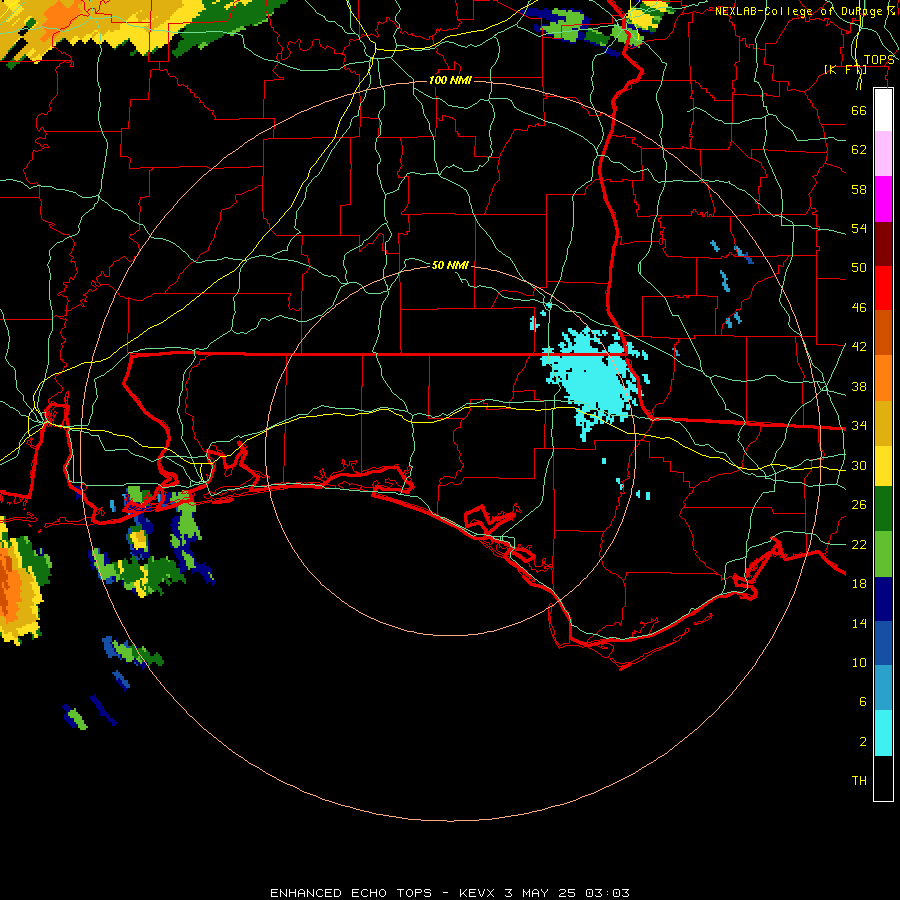Image resolution: width=900 pixels, height=900 pixels.
Task: Click the 42 value on the scale
Action: [x=859, y=347]
